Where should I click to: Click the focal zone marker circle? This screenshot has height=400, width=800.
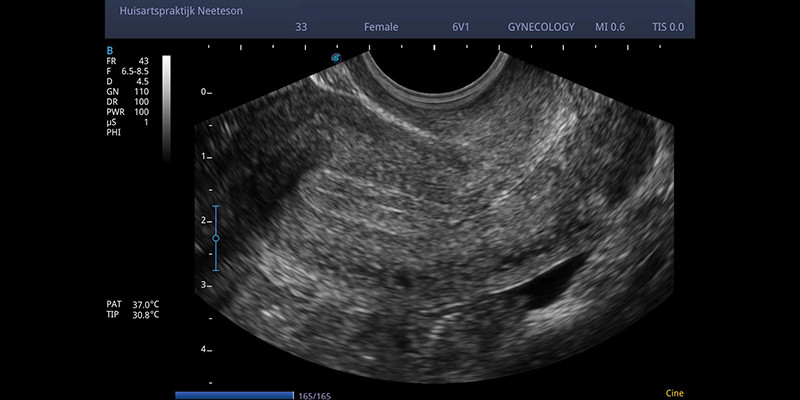(215, 238)
